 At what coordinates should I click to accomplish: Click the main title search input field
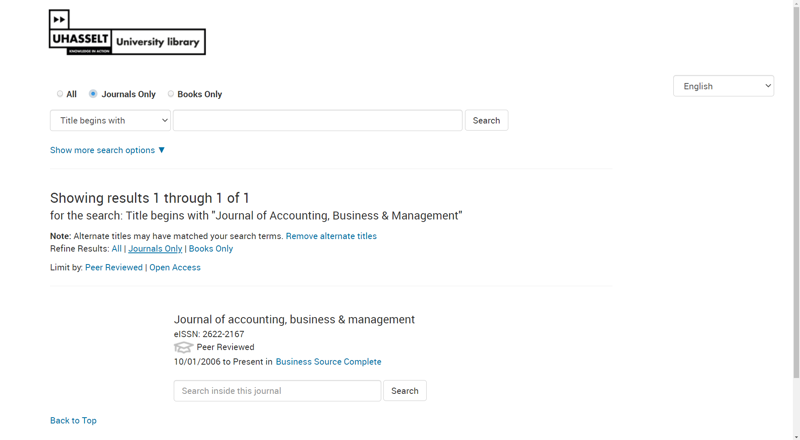(x=317, y=121)
